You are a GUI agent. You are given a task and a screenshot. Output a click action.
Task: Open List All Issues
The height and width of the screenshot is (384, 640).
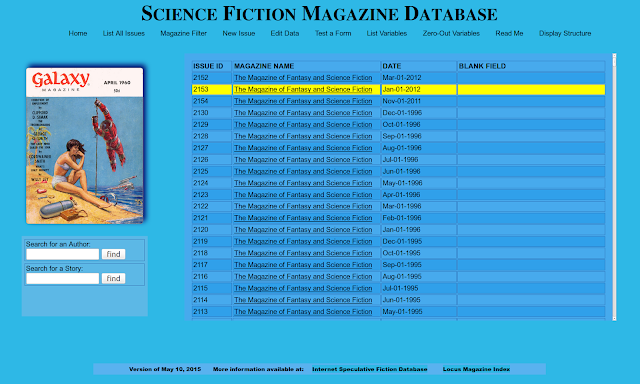click(124, 33)
